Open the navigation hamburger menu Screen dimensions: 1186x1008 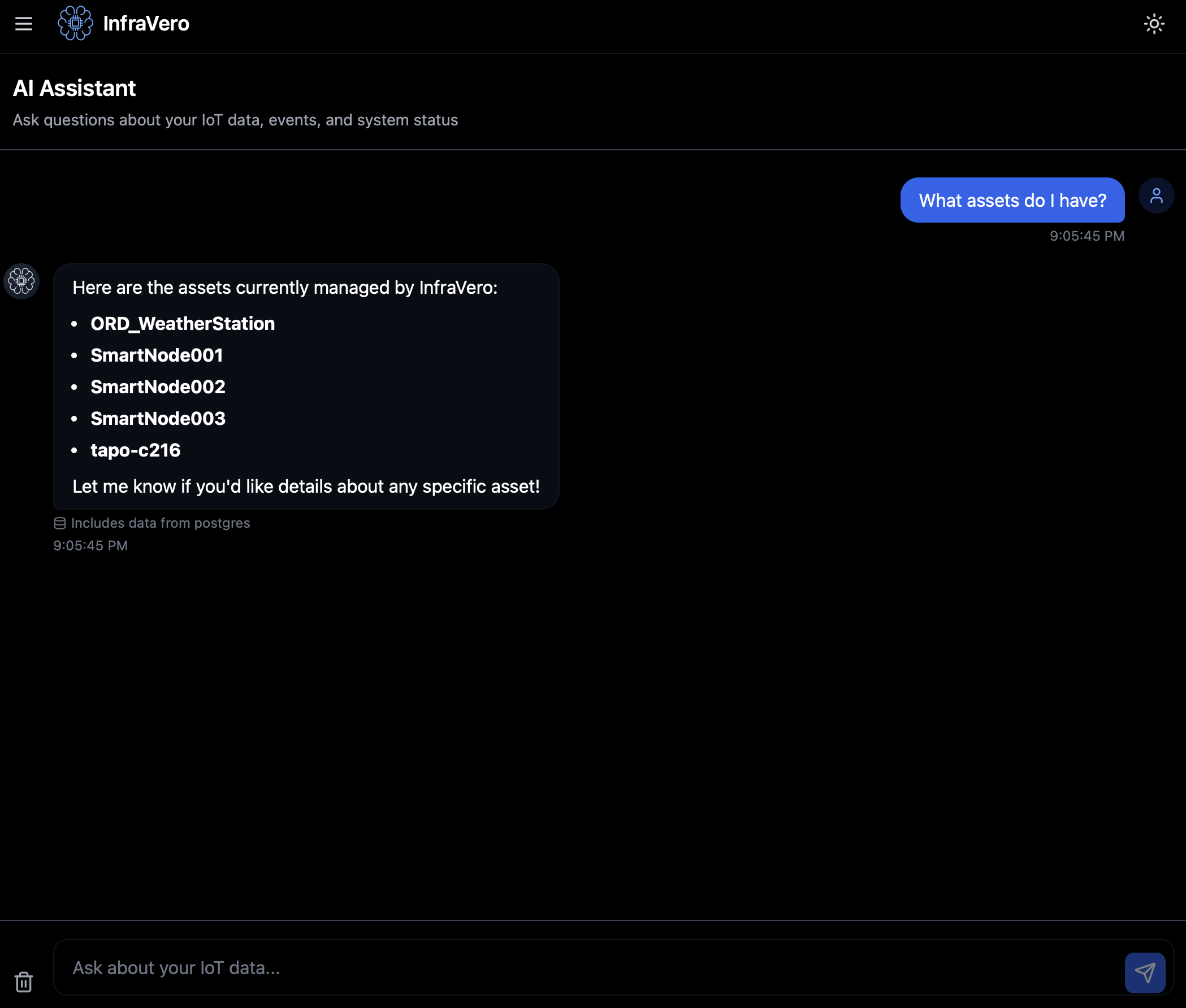pos(23,23)
